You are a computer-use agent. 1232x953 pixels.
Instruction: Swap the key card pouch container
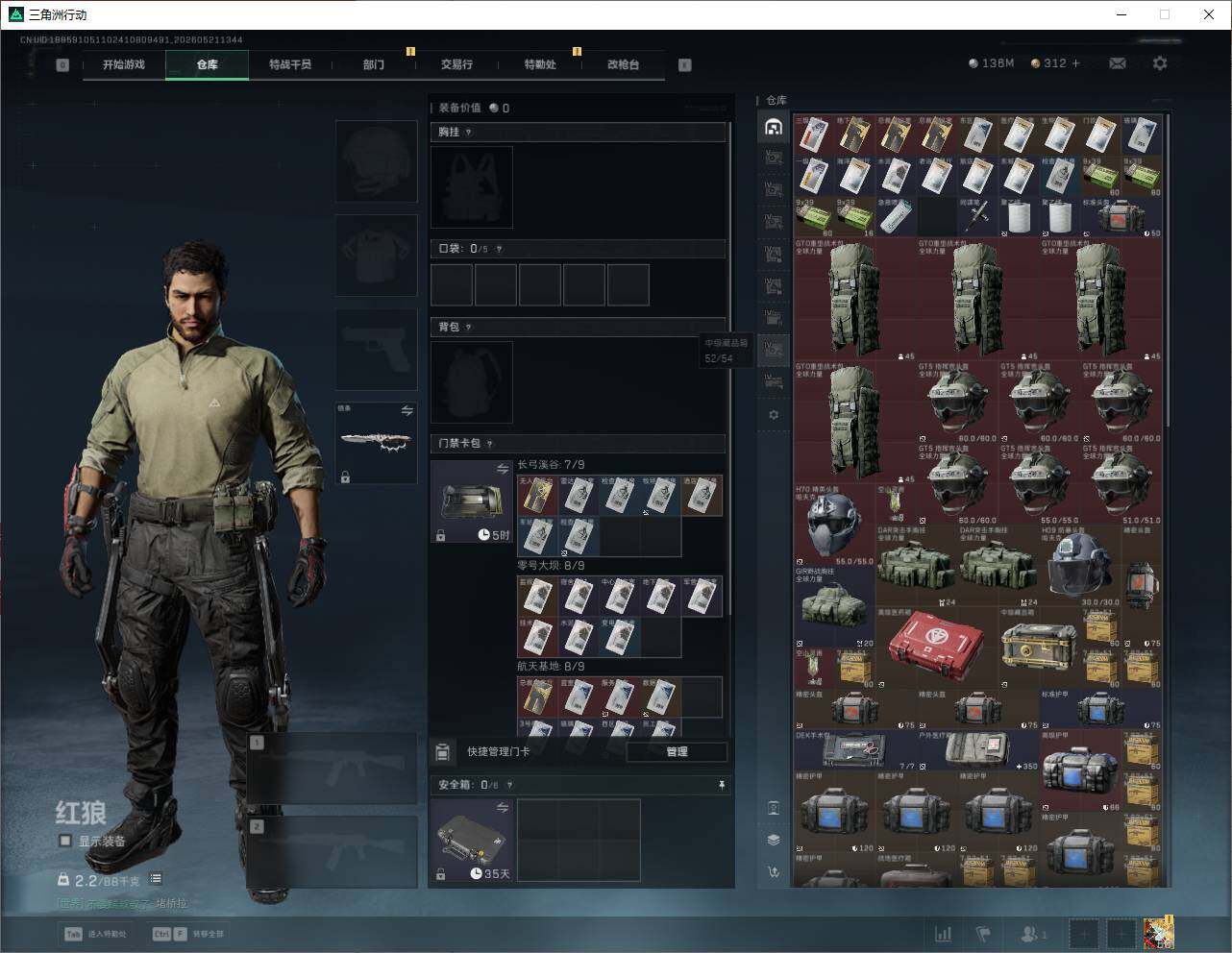tap(502, 469)
